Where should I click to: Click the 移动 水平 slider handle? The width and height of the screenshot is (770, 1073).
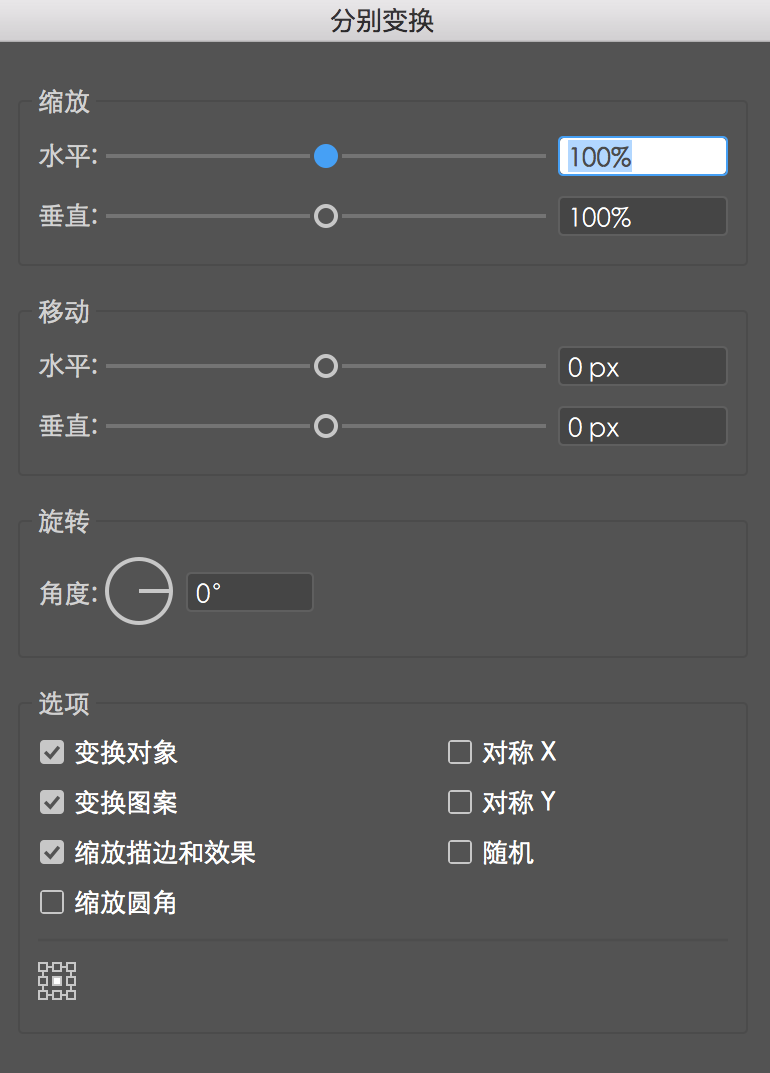click(326, 367)
